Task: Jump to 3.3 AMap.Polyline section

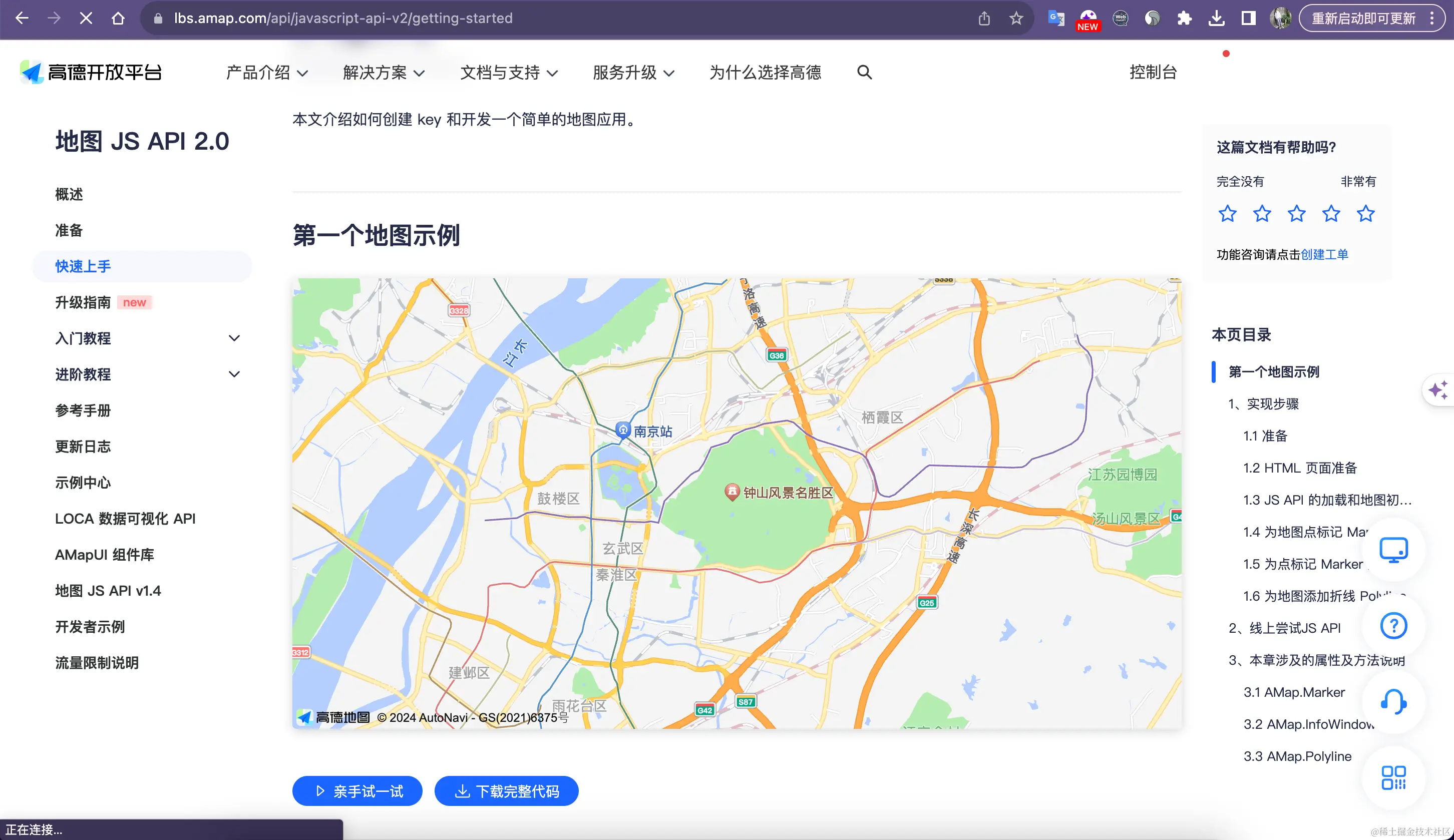Action: (1297, 756)
